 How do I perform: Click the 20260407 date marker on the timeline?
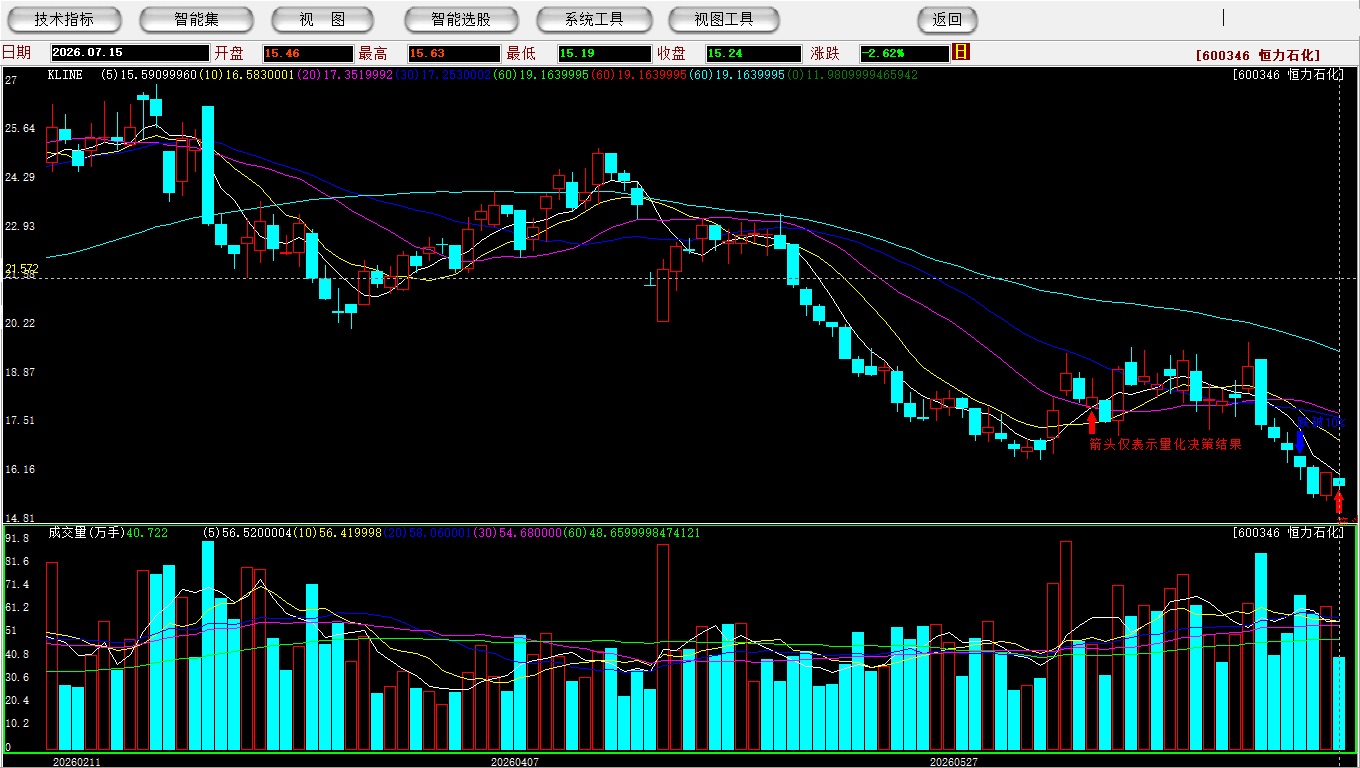pos(515,761)
